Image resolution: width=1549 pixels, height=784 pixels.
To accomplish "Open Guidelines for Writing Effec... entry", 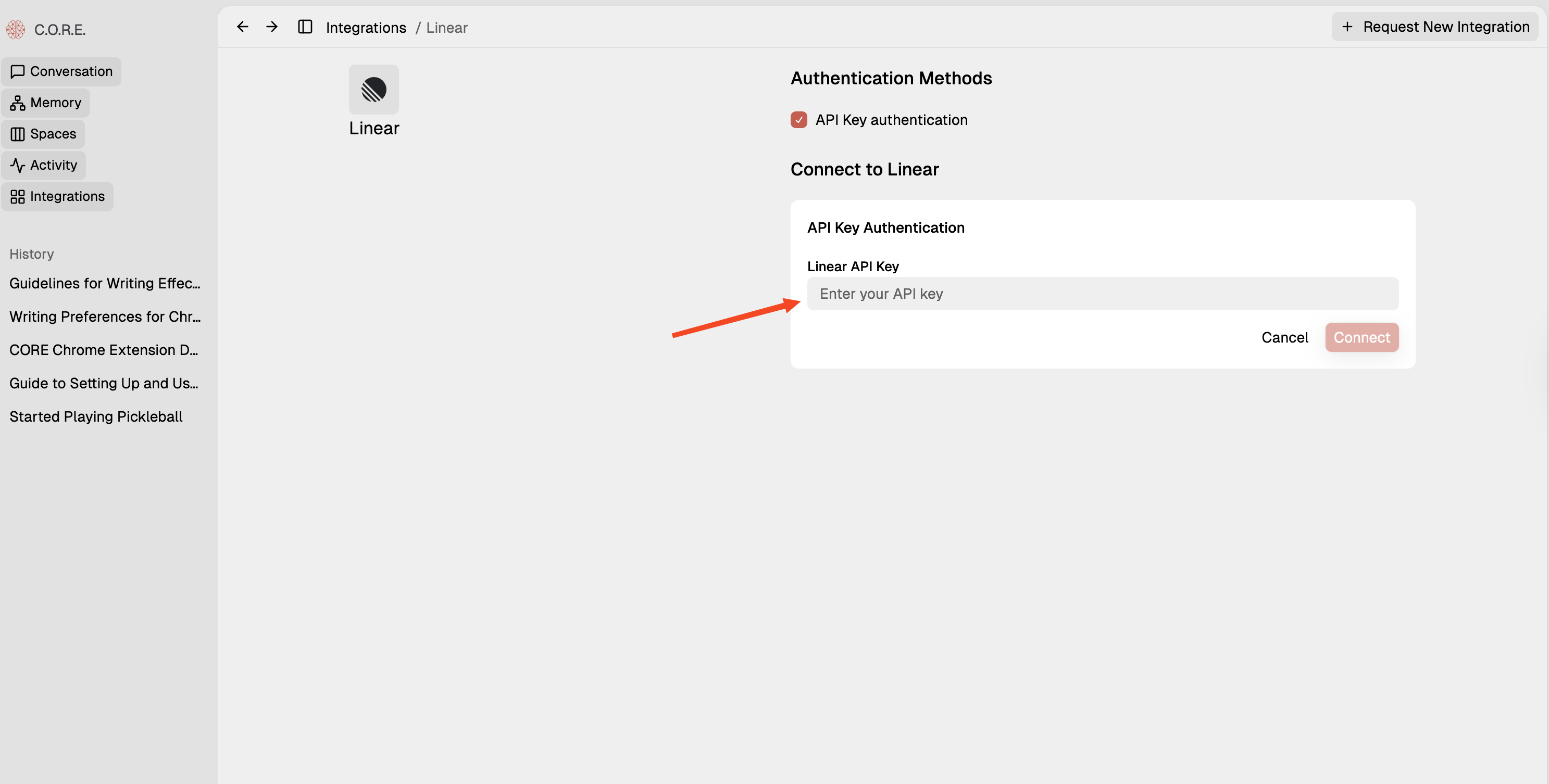I will (x=105, y=283).
